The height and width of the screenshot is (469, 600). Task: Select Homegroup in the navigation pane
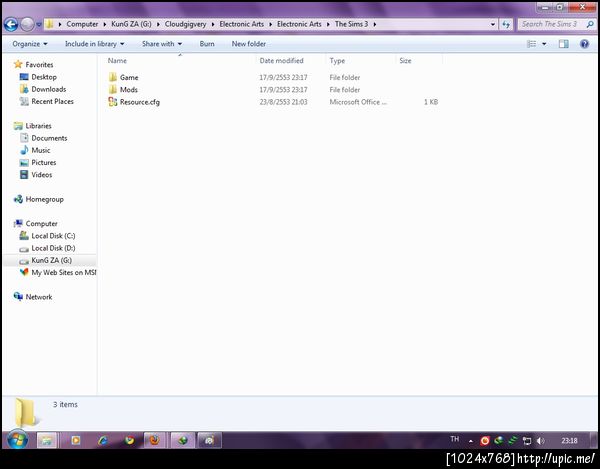click(44, 199)
